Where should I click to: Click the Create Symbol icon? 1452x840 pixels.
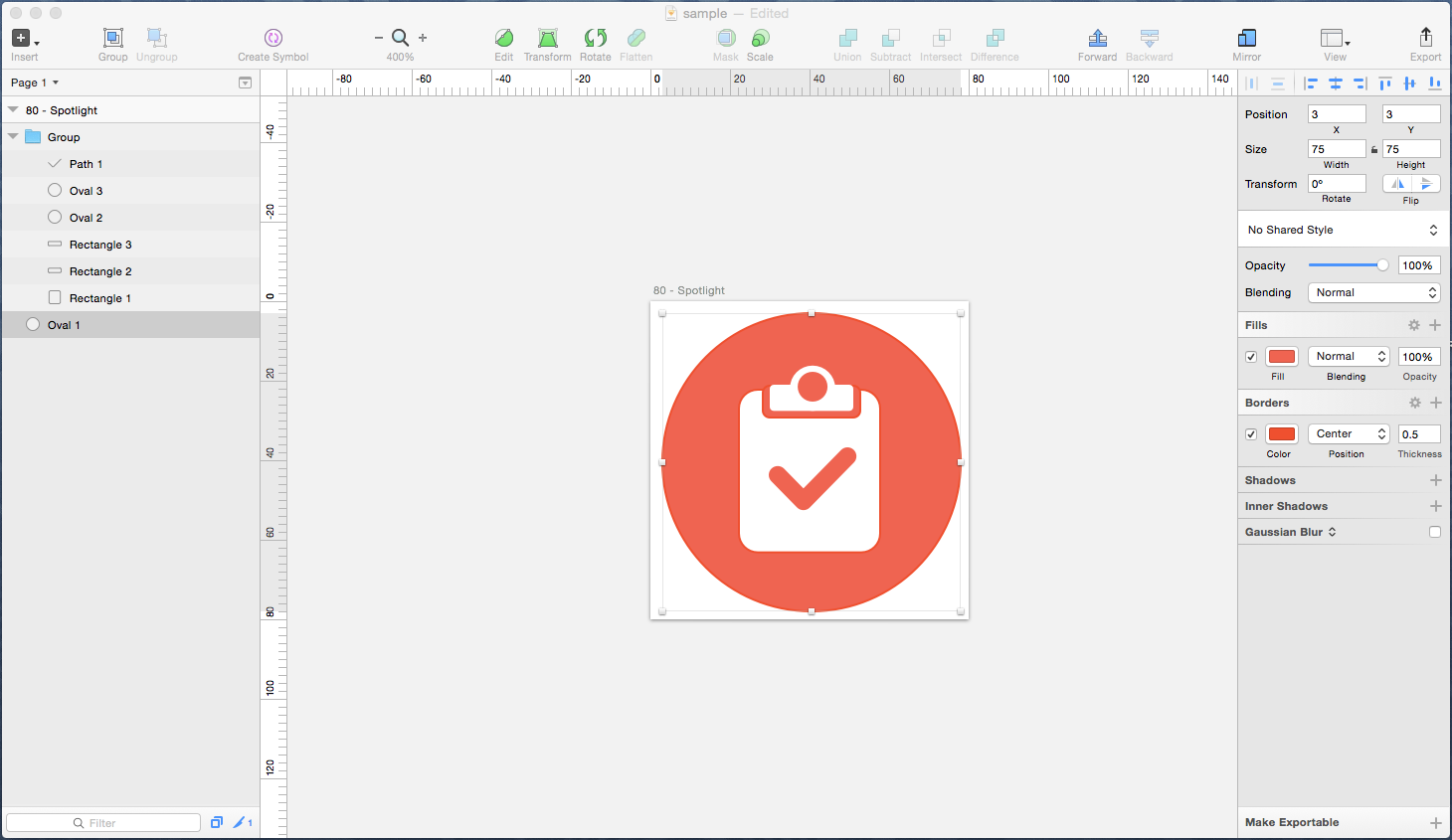[x=273, y=38]
